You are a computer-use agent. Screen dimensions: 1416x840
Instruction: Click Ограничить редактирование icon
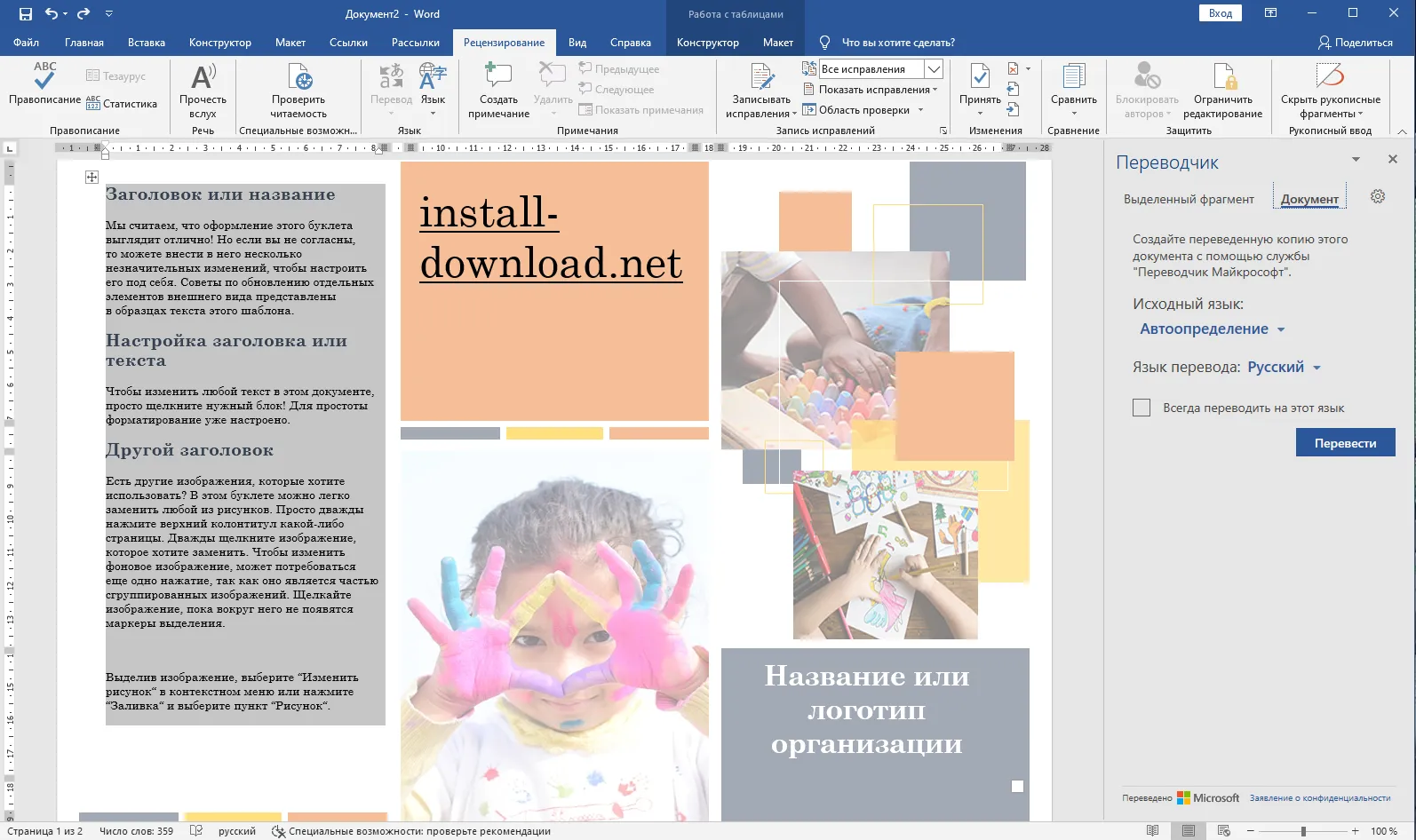(1222, 78)
